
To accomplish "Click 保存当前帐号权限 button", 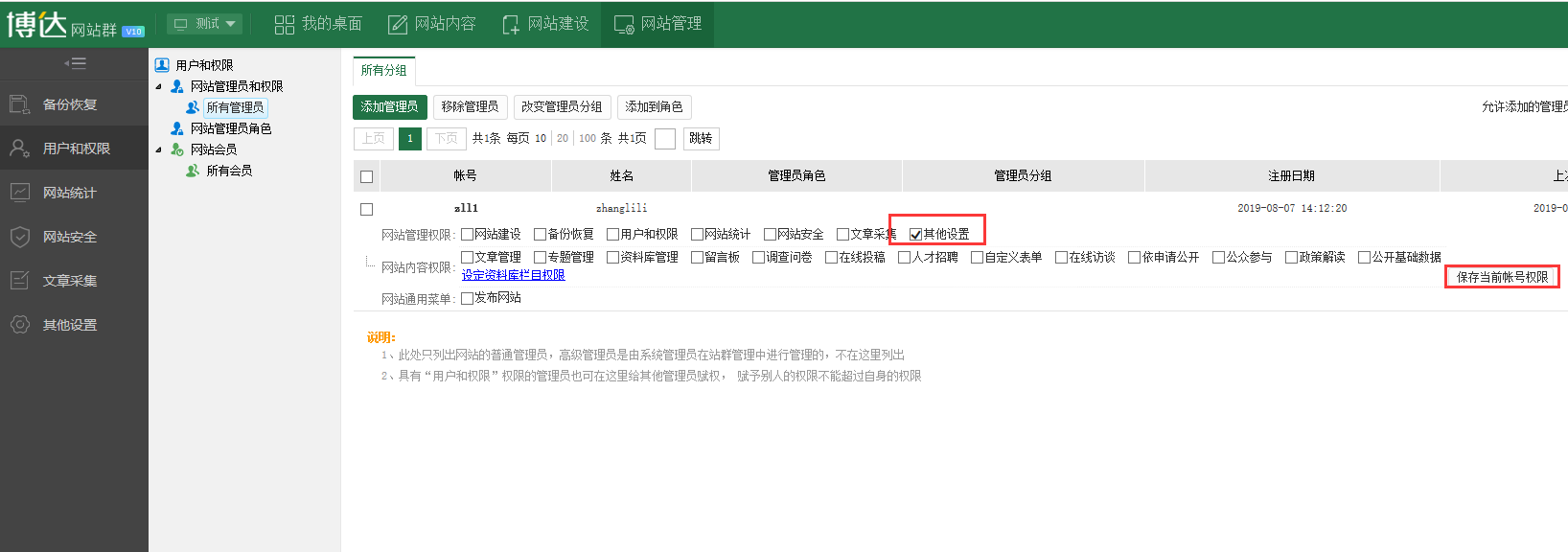I will tap(1502, 277).
